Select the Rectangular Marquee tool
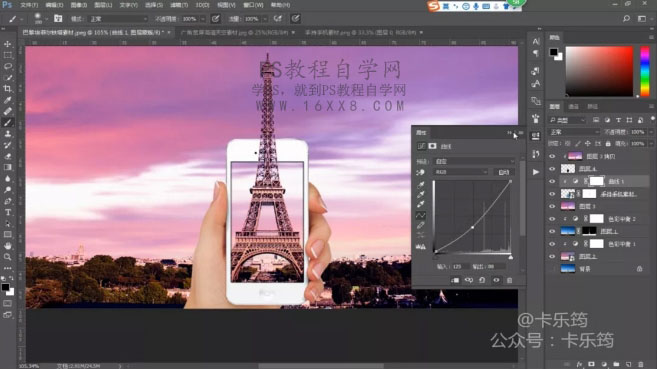Viewport: 657px width, 369px height. pos(8,55)
